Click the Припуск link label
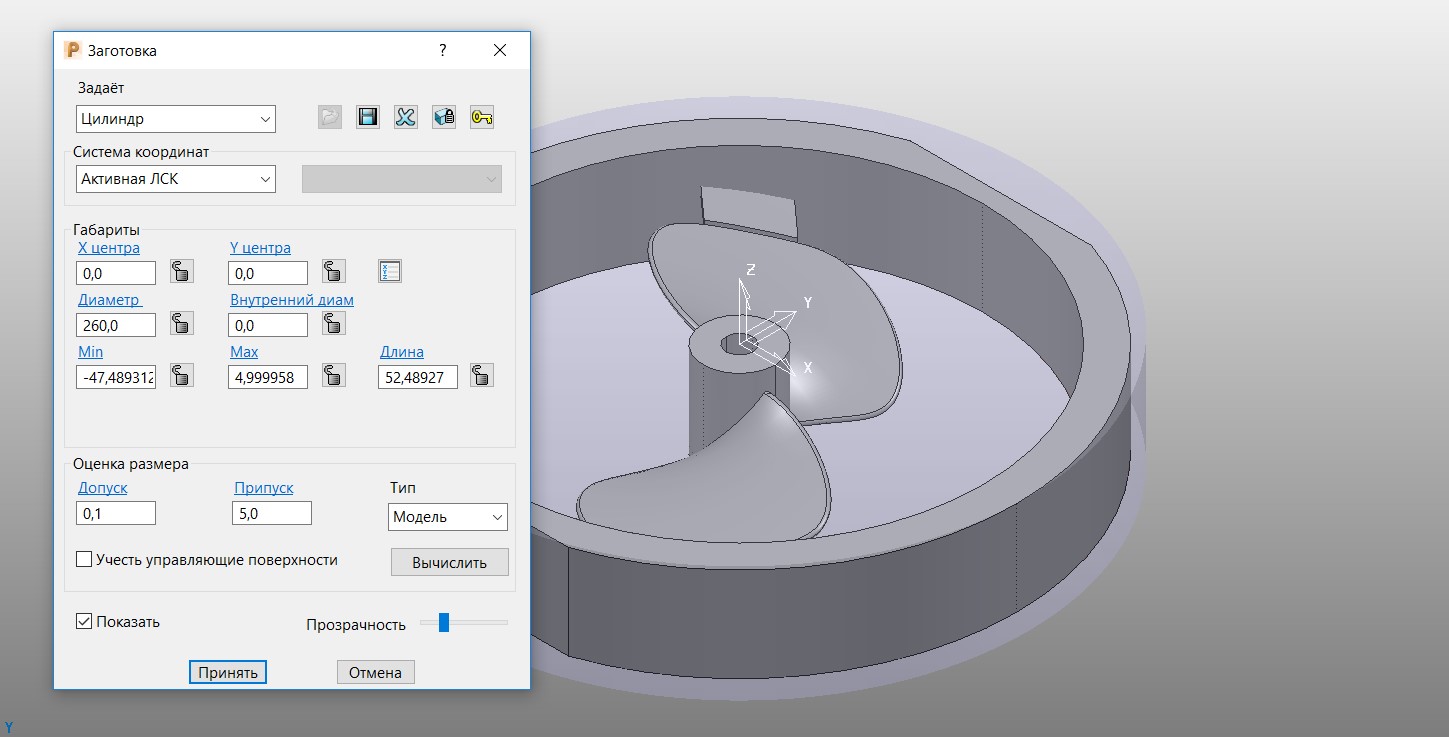 [264, 488]
